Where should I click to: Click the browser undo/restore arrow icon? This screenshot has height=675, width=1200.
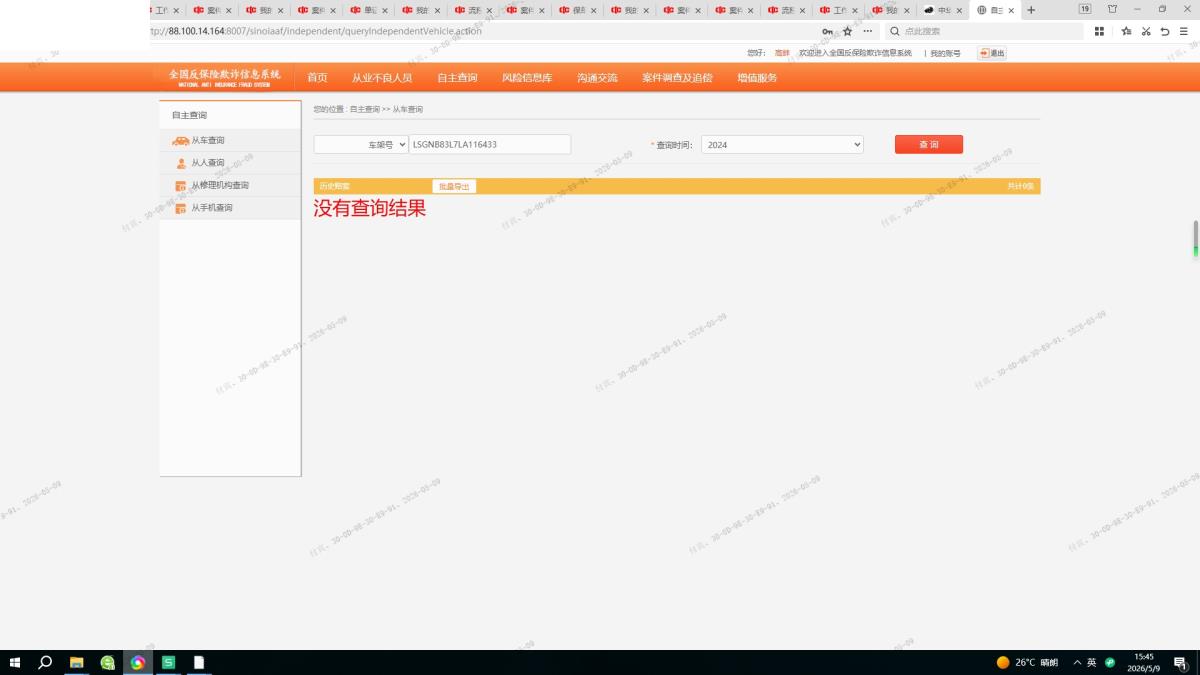1165,32
